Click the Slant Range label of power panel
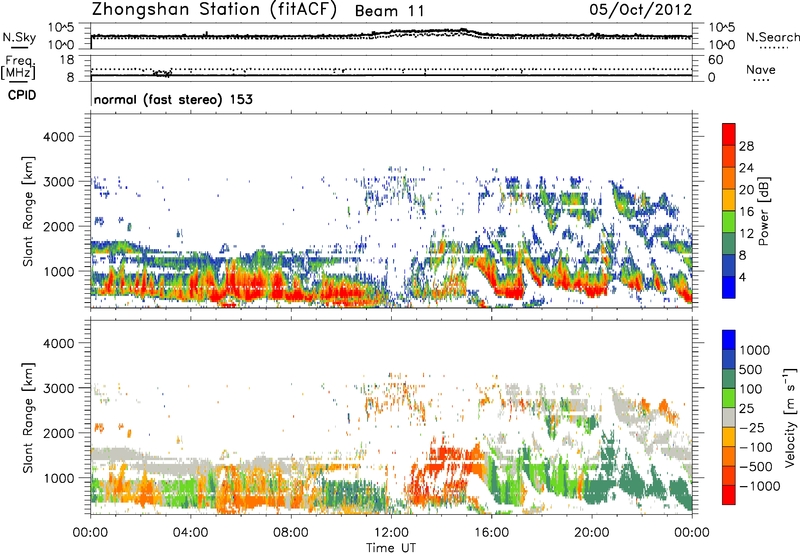This screenshot has width=800, height=554. (x=28, y=211)
